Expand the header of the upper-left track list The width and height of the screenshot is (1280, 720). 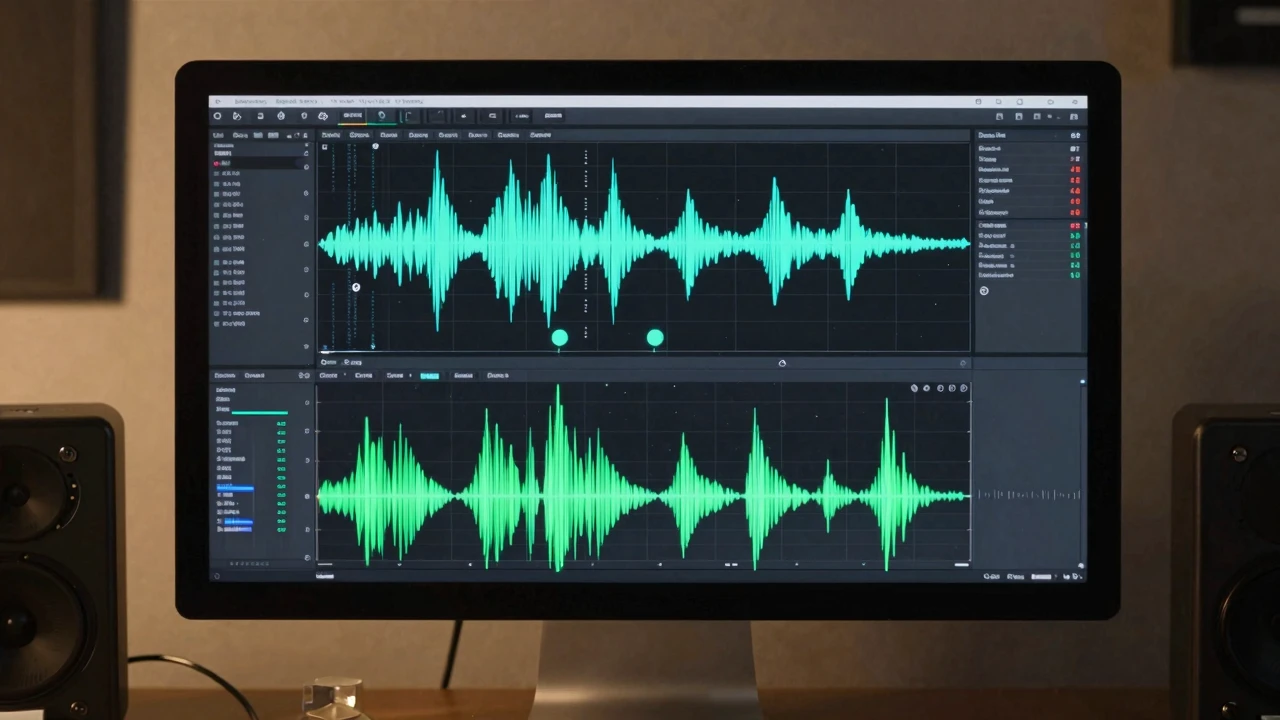coord(217,135)
